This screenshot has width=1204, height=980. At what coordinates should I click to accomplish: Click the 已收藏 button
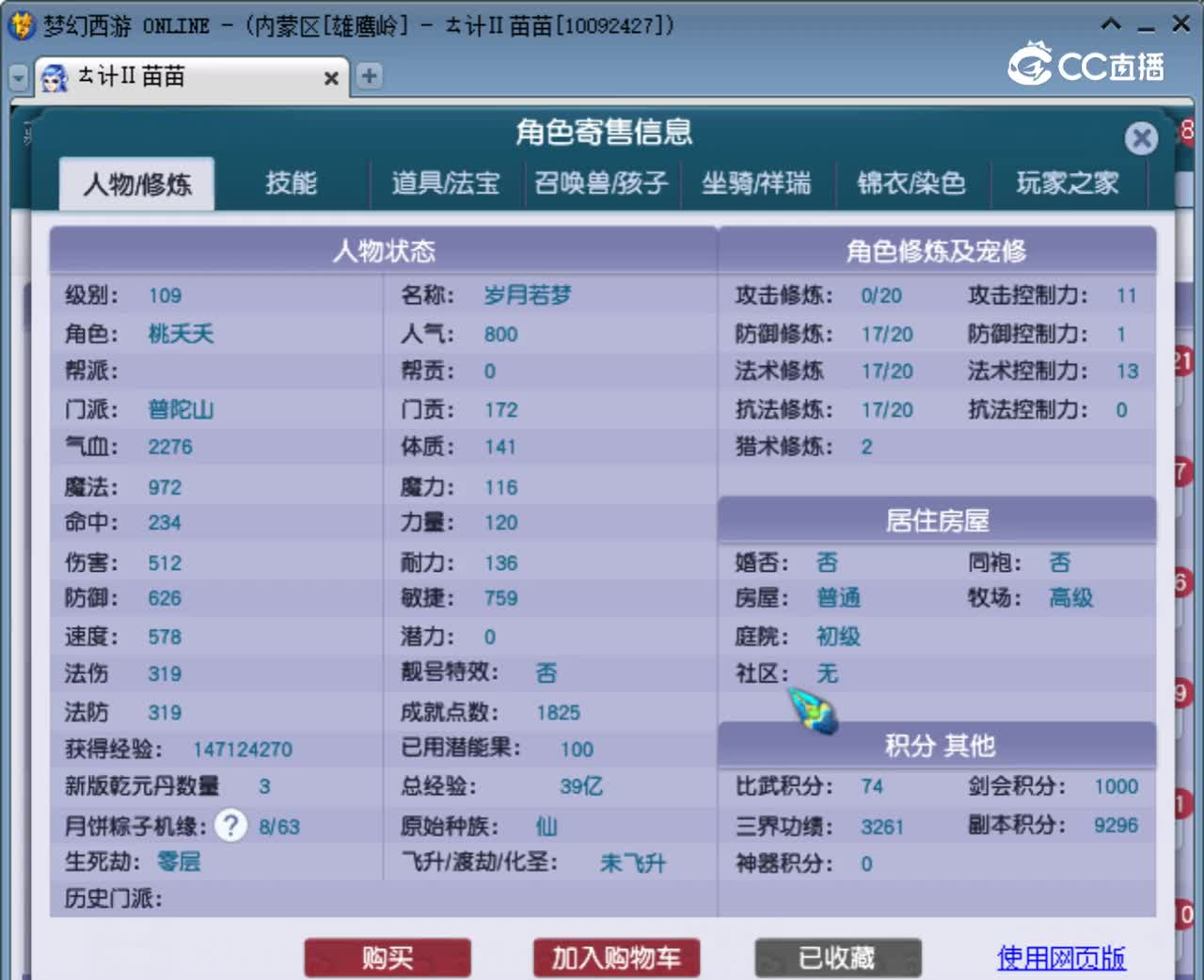838,957
